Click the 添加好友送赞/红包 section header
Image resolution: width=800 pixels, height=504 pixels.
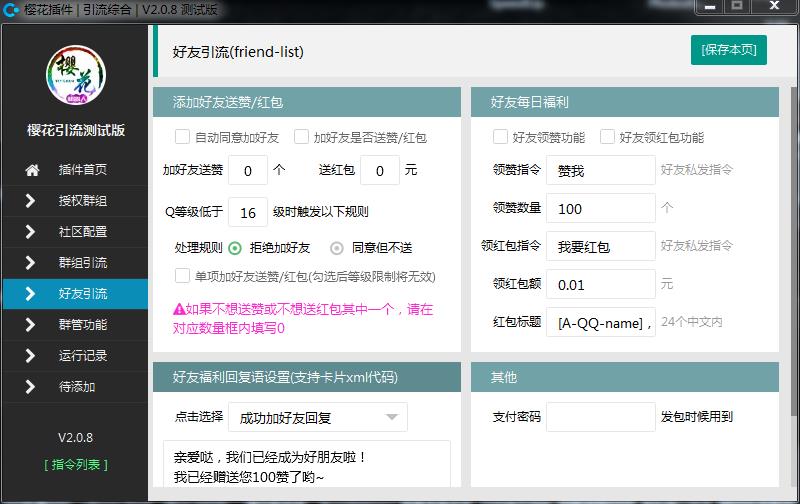click(x=307, y=102)
